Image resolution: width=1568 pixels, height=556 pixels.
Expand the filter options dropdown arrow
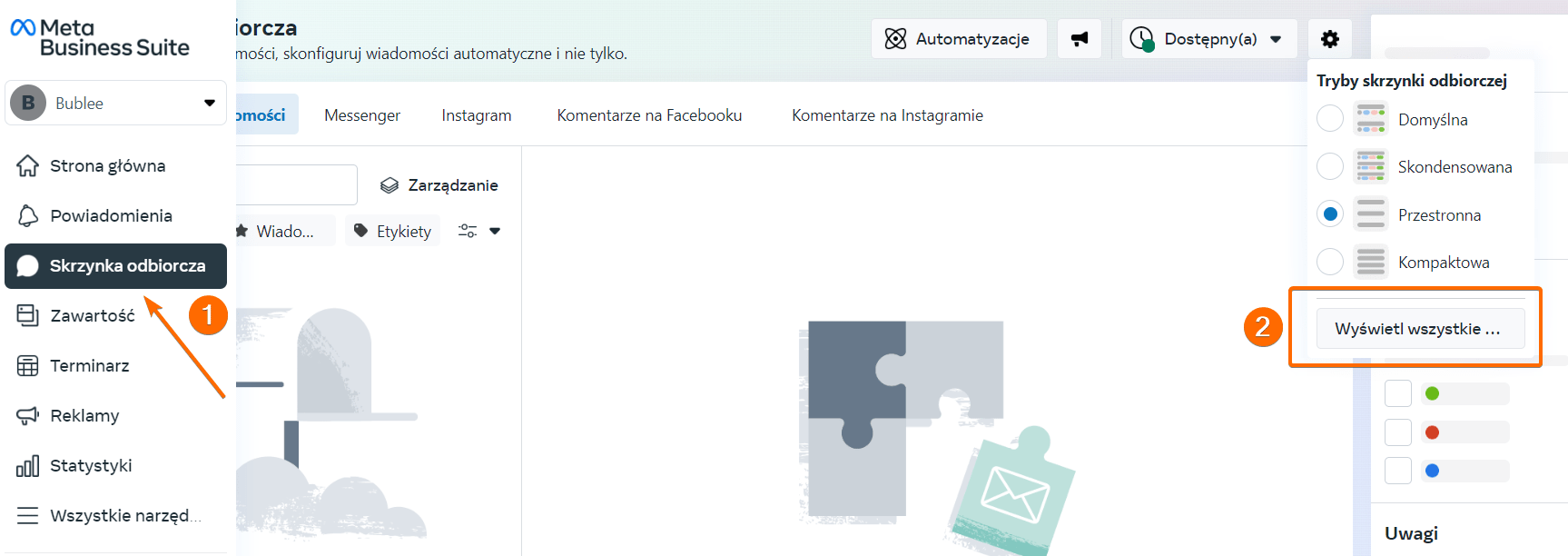pyautogui.click(x=495, y=232)
